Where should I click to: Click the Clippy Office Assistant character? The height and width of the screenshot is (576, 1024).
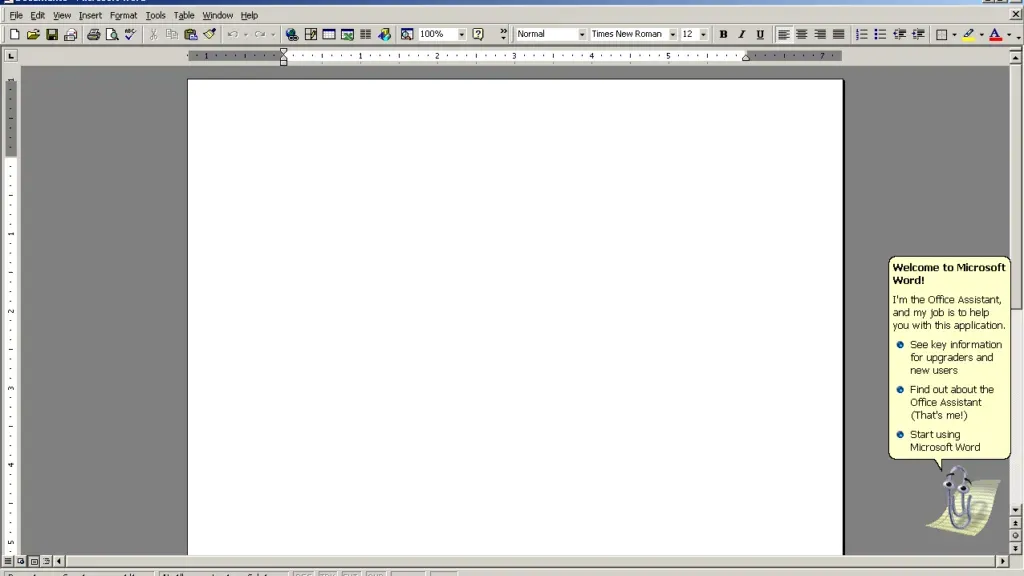tap(962, 500)
